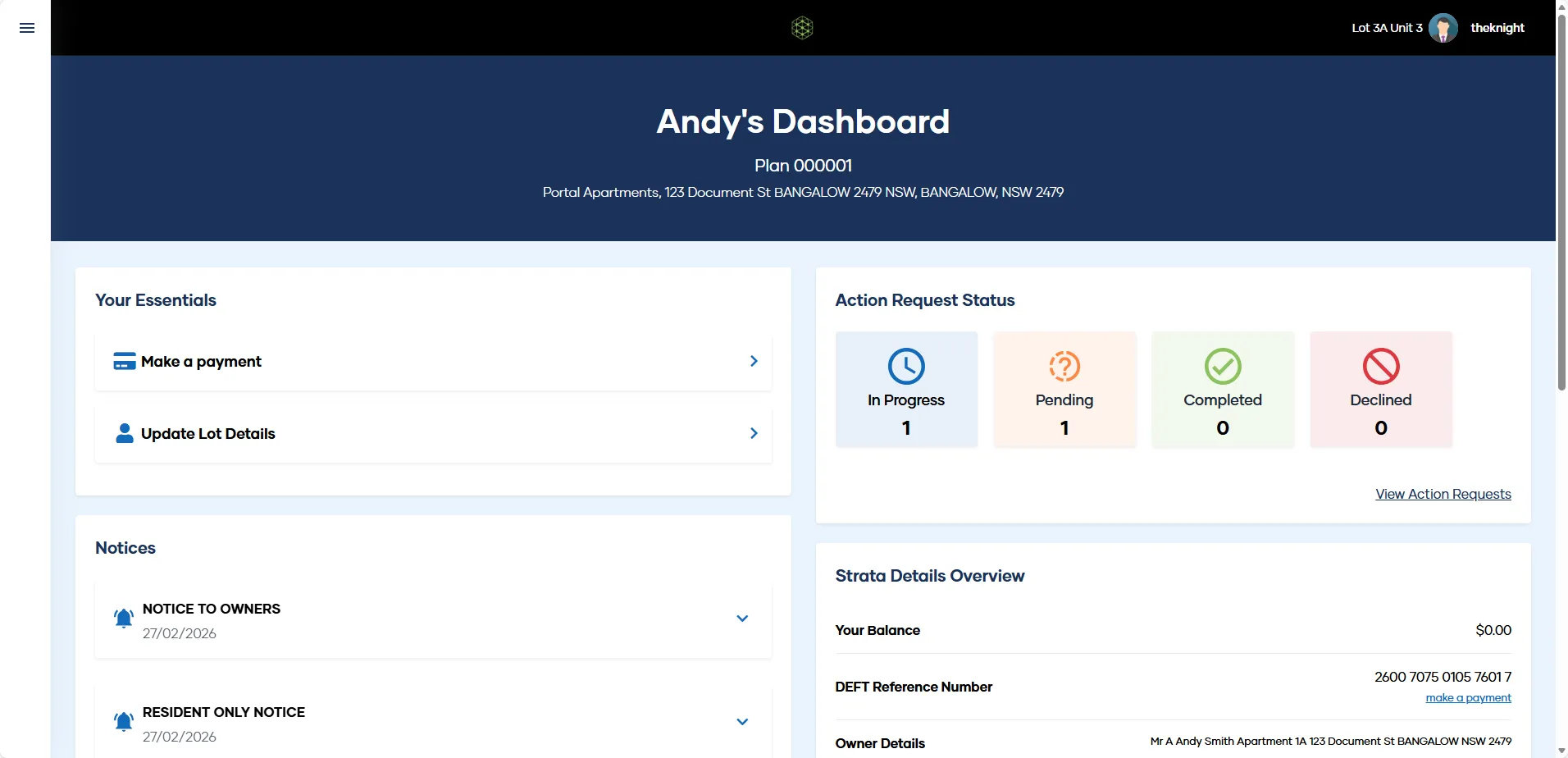1568x758 pixels.
Task: Click bell icon for NOTICE TO OWNERS
Action: point(124,619)
